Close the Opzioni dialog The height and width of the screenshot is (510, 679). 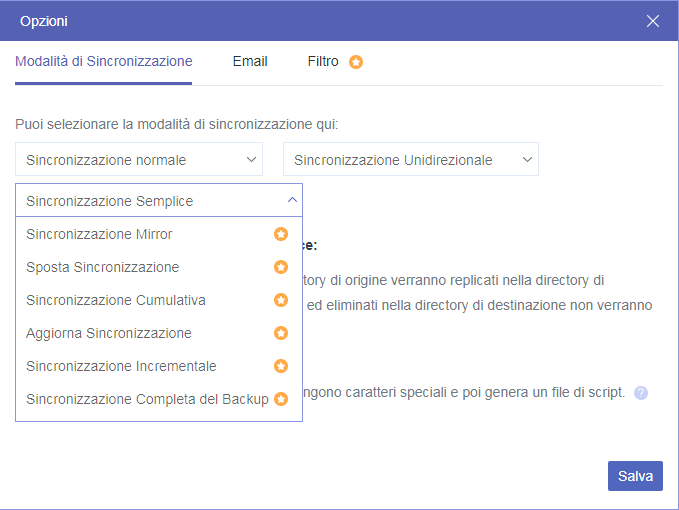653,21
